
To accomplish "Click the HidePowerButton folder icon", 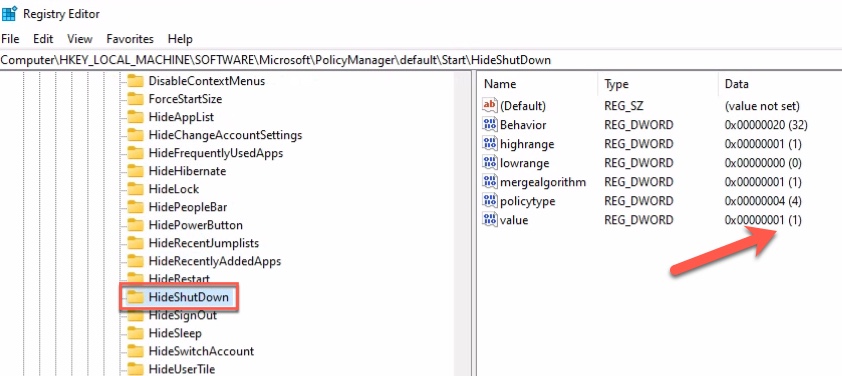I will tap(135, 225).
